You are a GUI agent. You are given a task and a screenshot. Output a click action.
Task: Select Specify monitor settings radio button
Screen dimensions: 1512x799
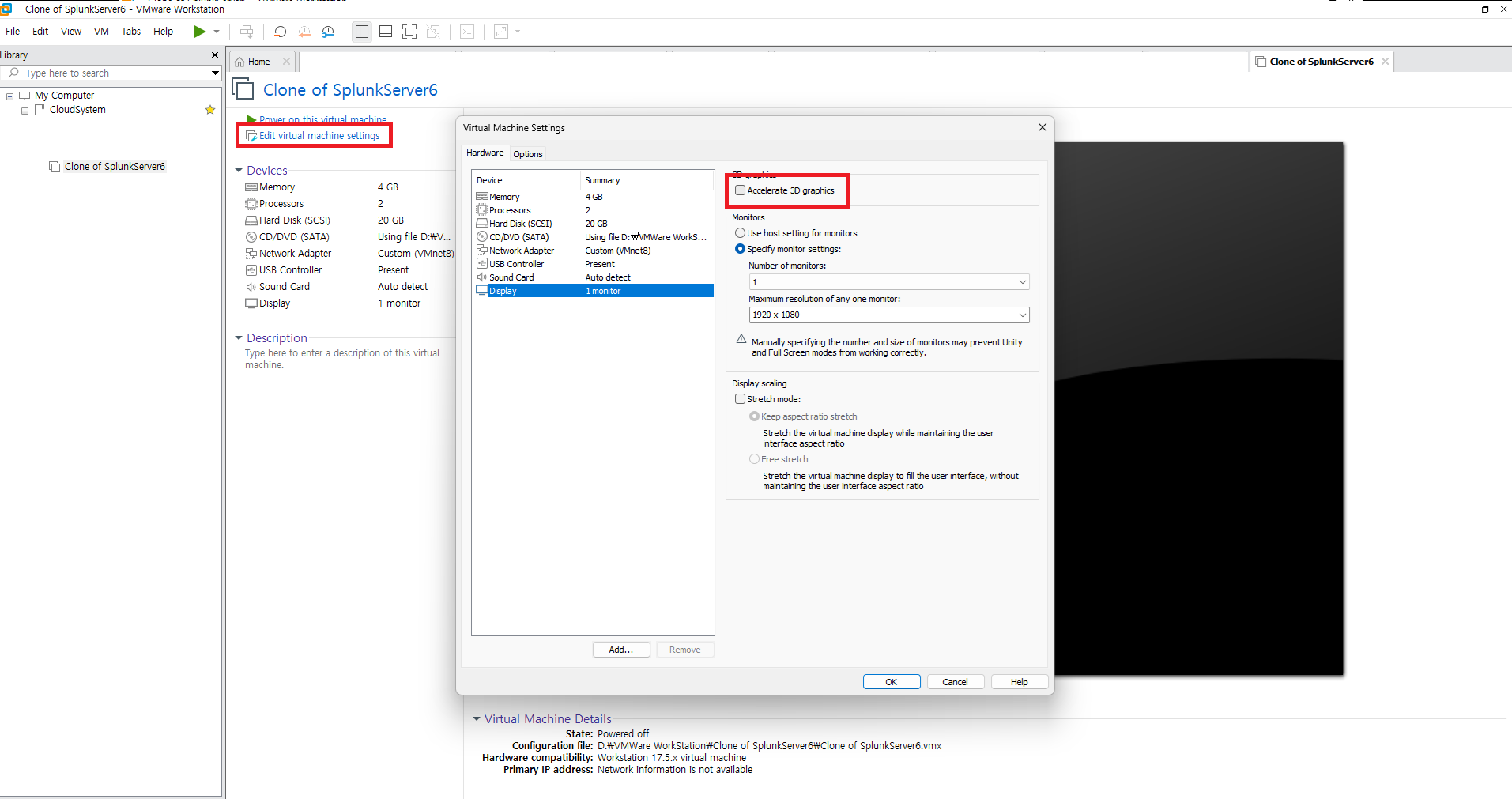pyautogui.click(x=741, y=249)
